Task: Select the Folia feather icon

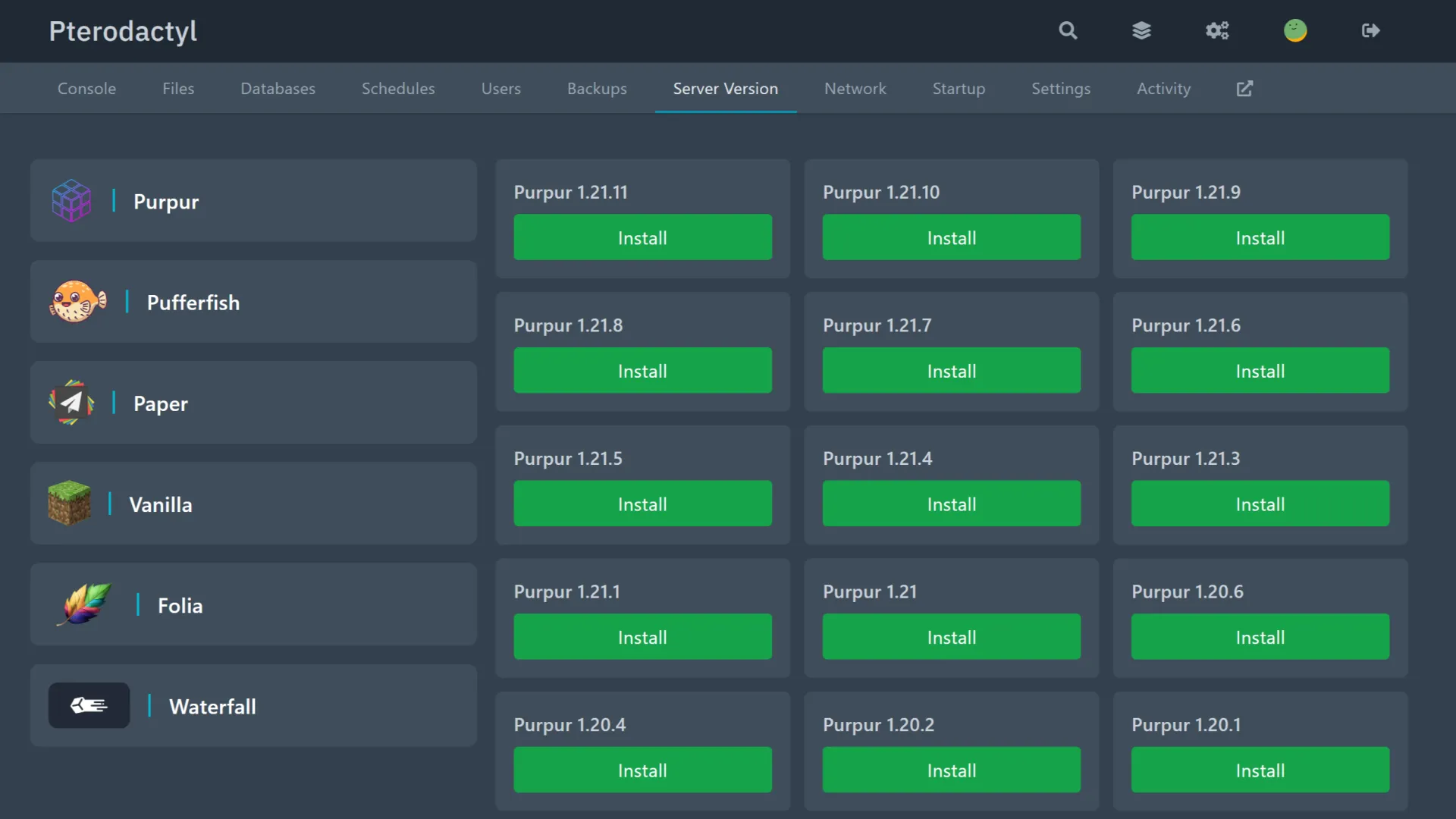Action: click(x=84, y=604)
